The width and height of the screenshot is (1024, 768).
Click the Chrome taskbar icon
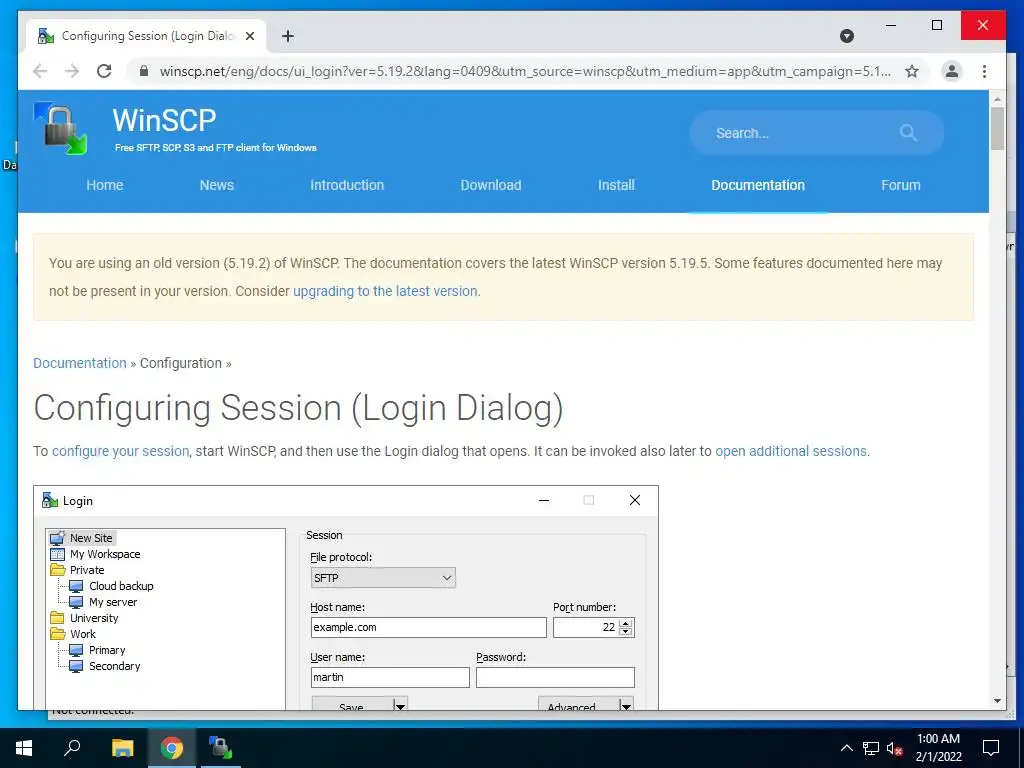pos(172,748)
